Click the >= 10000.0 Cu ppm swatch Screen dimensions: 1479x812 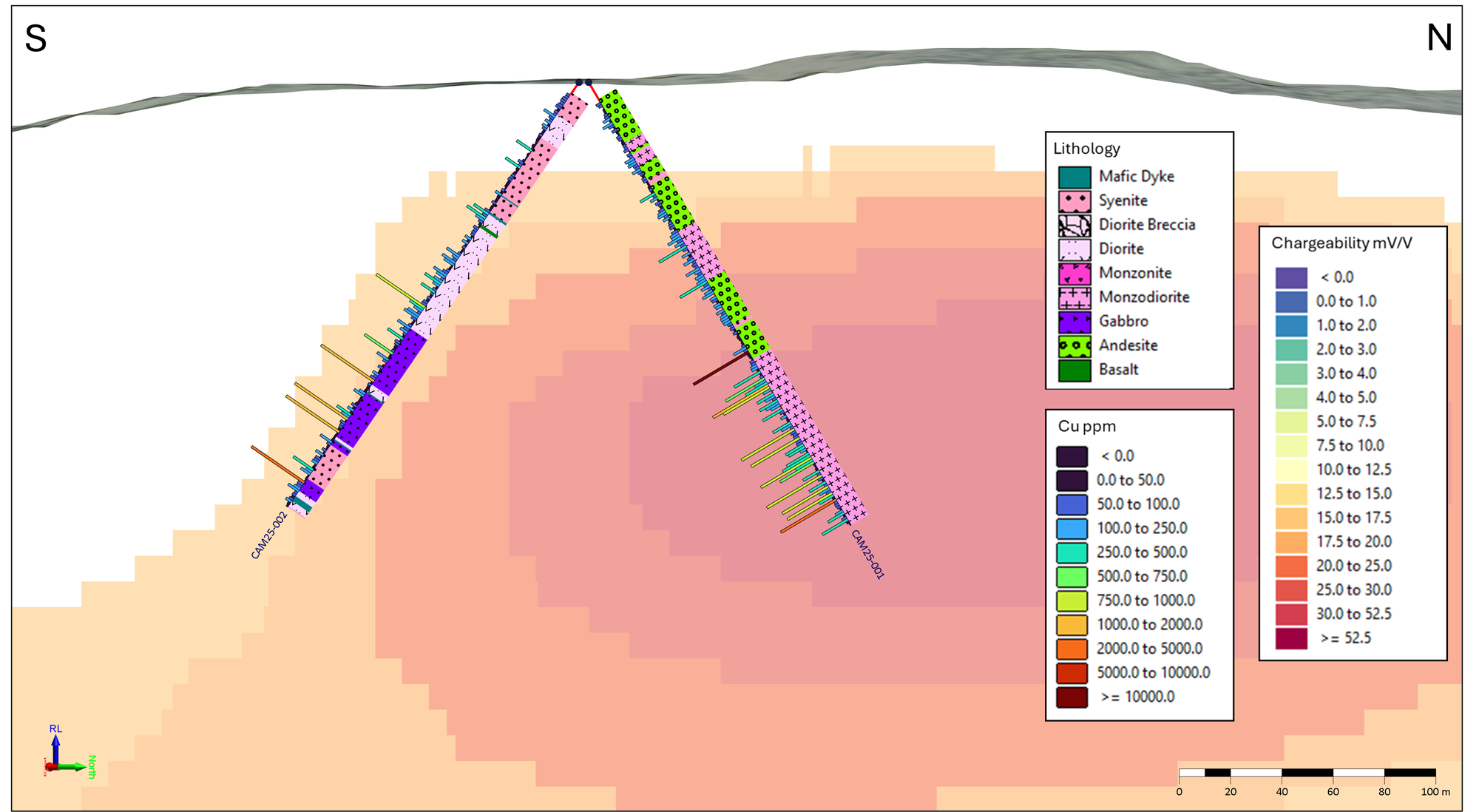[x=1072, y=697]
